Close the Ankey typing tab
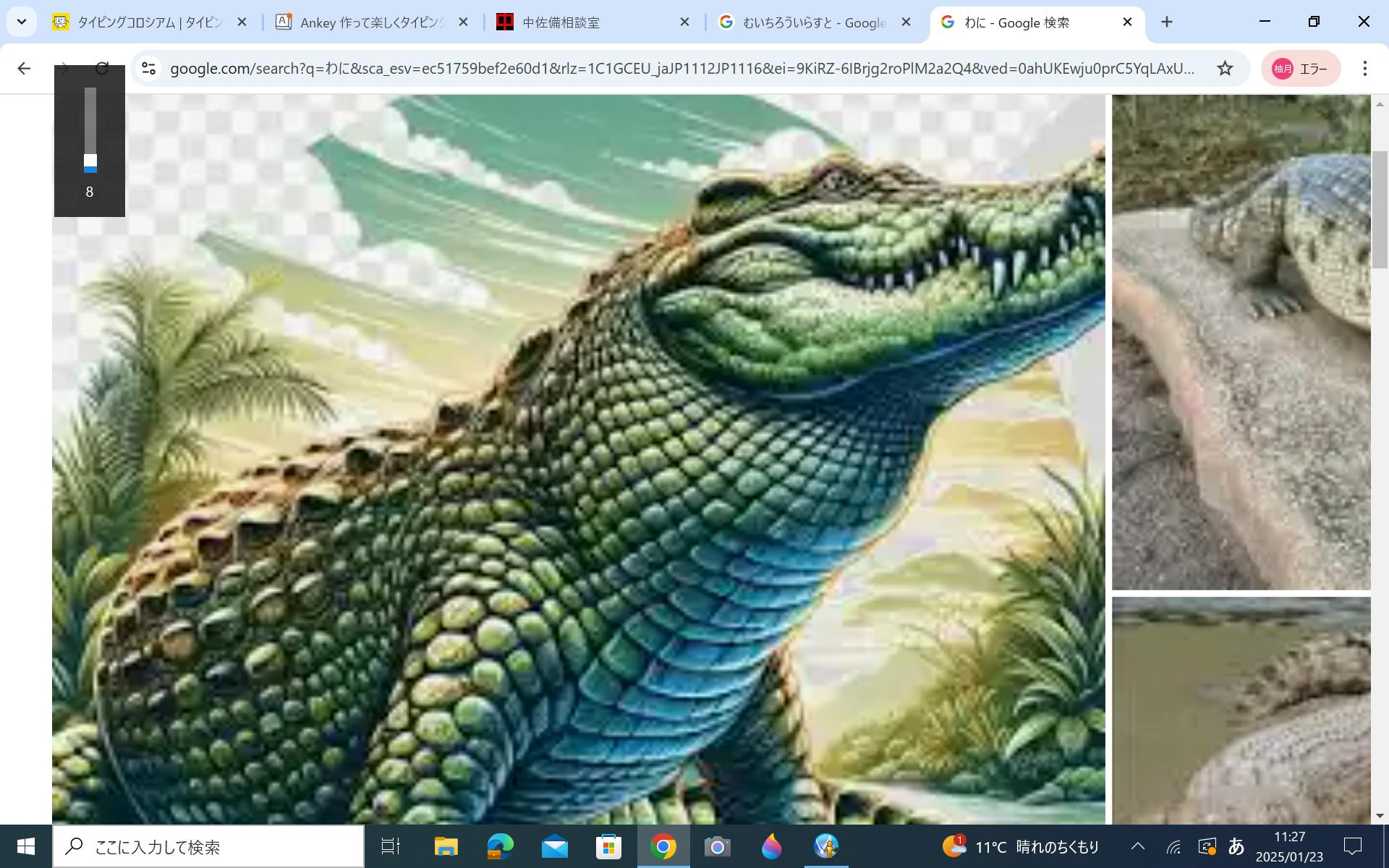This screenshot has height=868, width=1389. tap(464, 22)
